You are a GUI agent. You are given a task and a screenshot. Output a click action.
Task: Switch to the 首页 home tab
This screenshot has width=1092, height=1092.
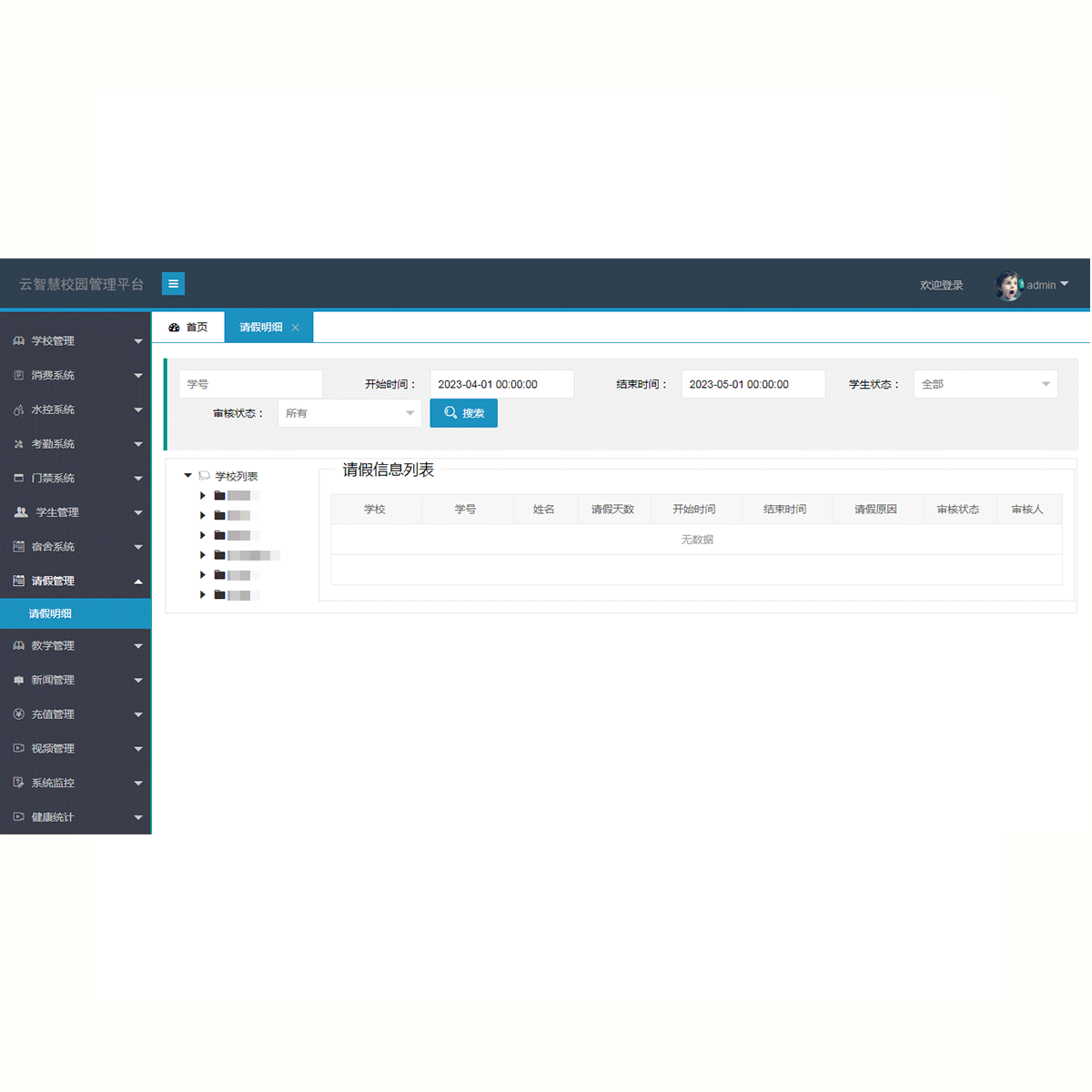[x=188, y=327]
